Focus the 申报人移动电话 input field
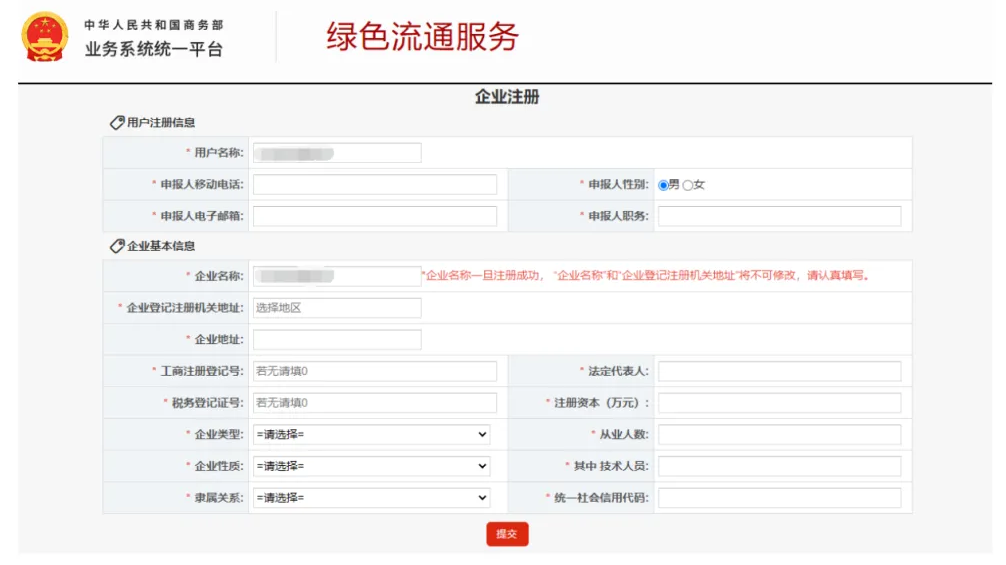 [375, 185]
